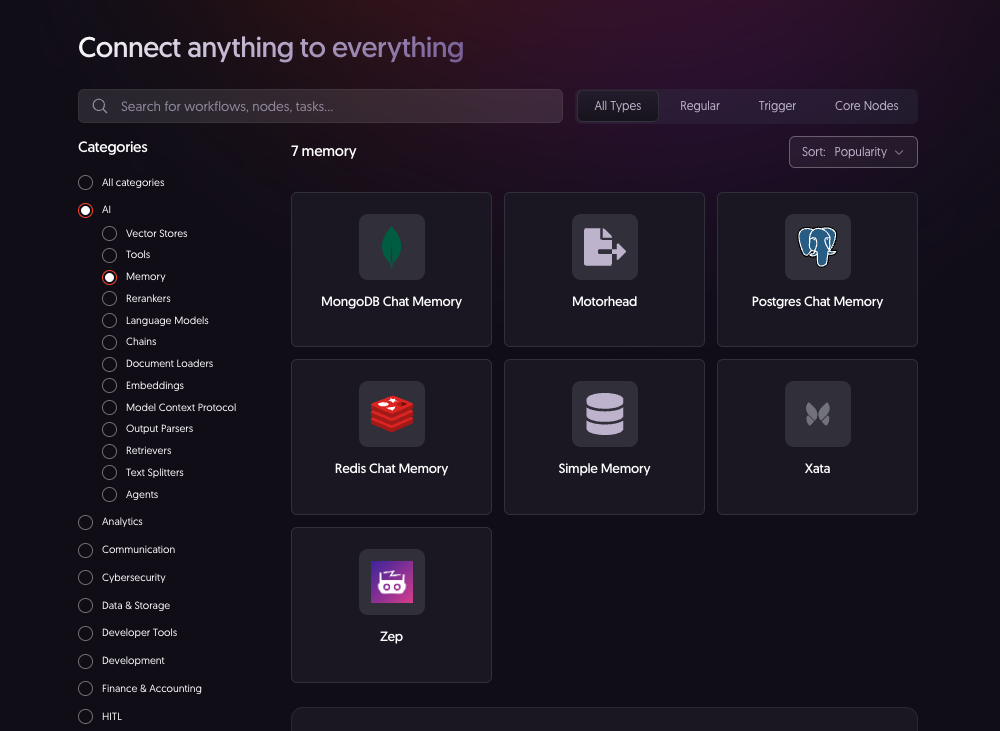Select the All categories radio button
The image size is (1000, 731).
(85, 182)
